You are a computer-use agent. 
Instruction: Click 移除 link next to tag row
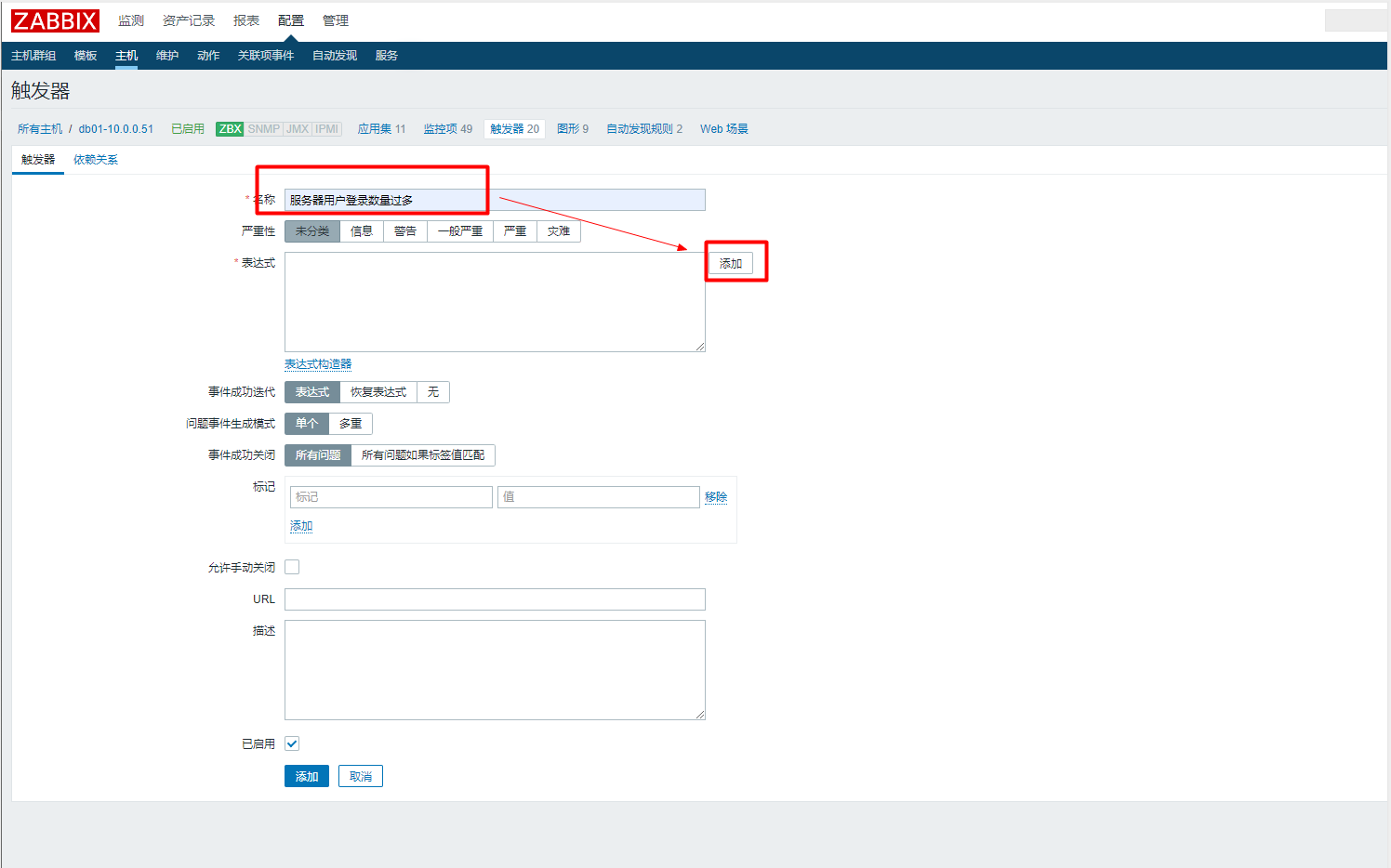tap(716, 497)
